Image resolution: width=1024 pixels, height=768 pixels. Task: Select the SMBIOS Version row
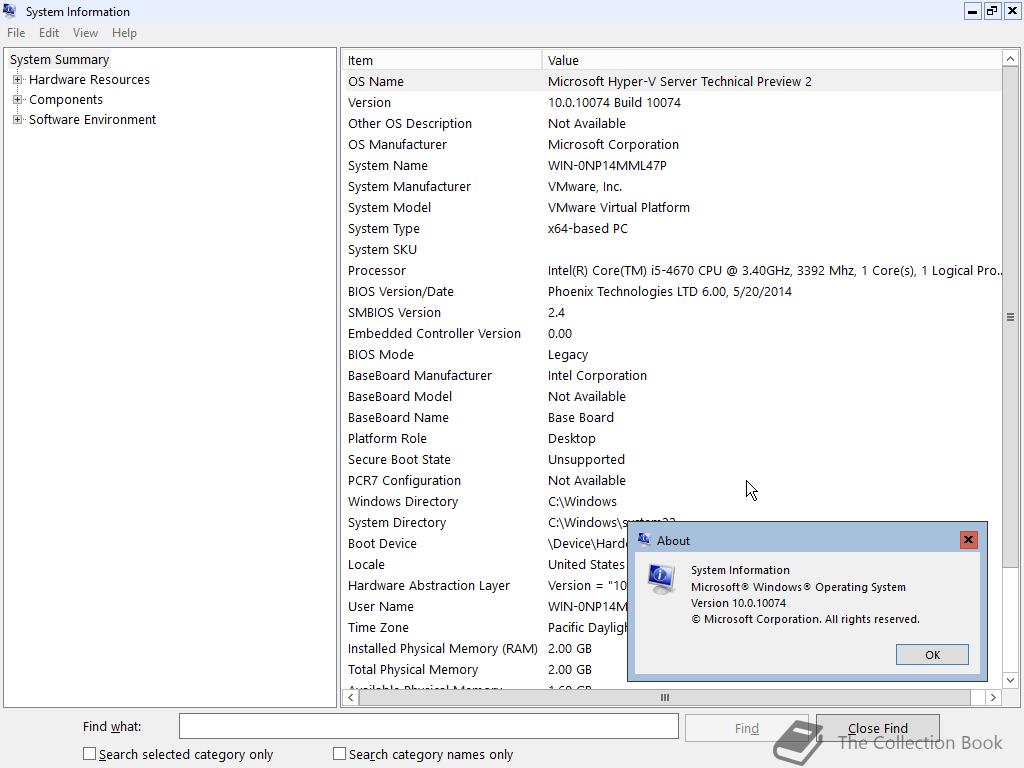pyautogui.click(x=671, y=312)
